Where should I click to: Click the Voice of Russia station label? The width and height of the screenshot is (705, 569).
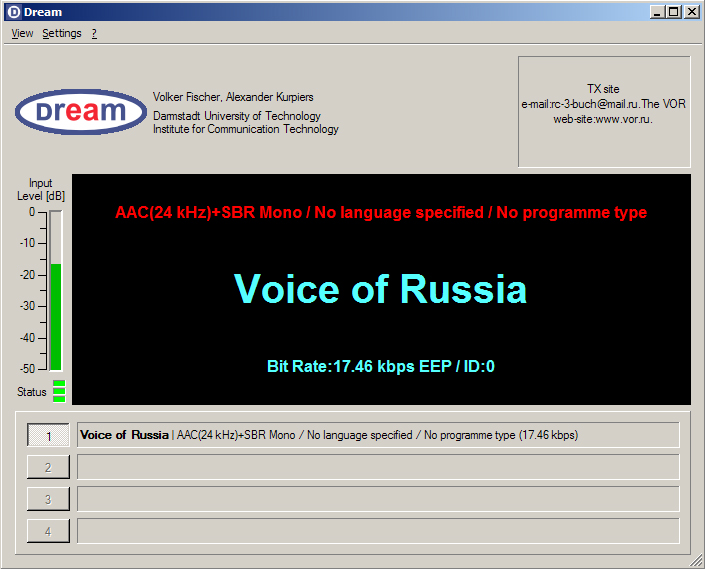click(380, 289)
